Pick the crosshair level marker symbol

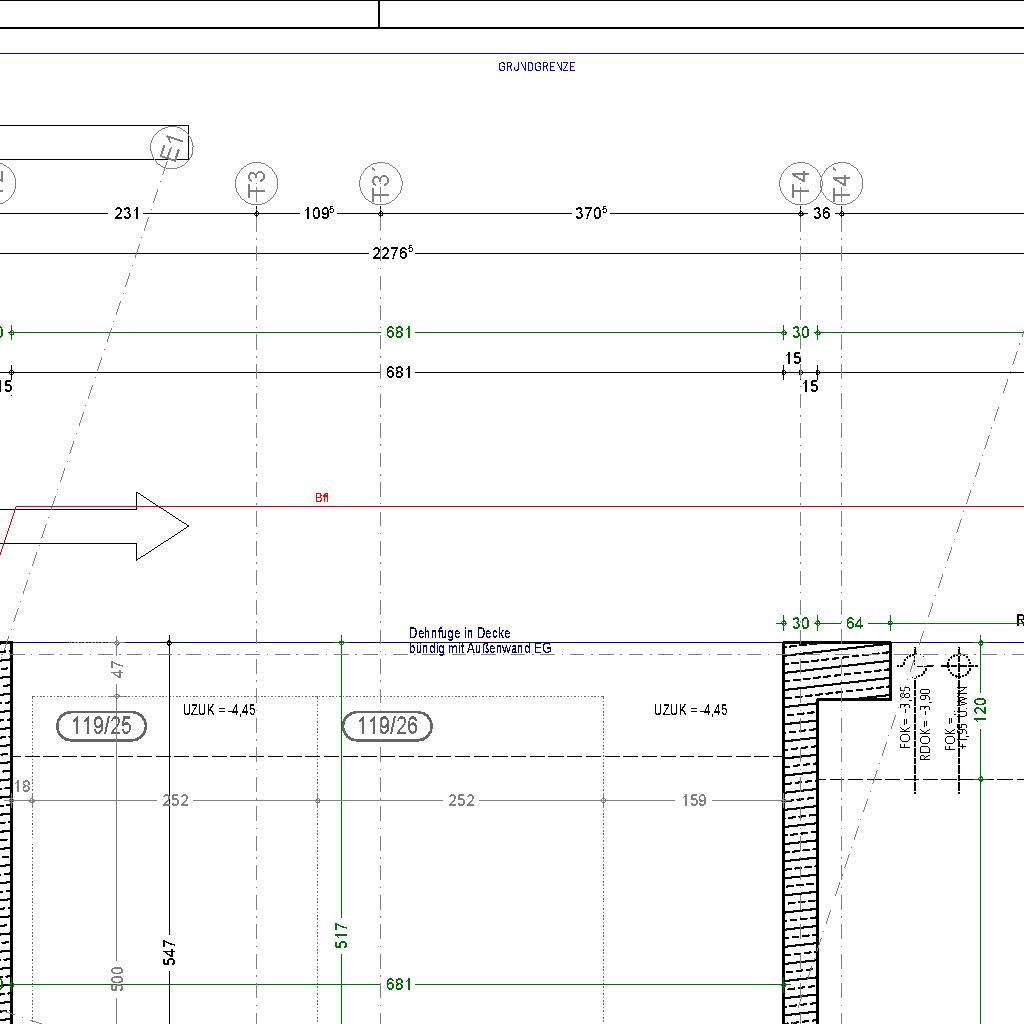tap(959, 664)
